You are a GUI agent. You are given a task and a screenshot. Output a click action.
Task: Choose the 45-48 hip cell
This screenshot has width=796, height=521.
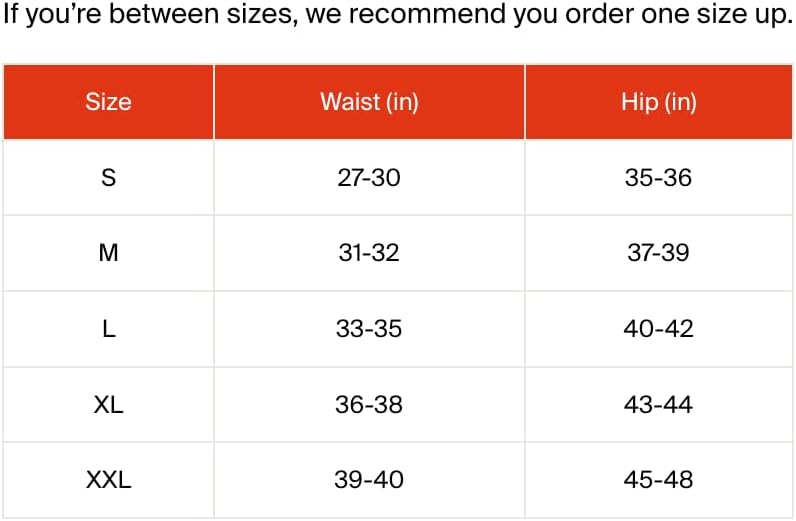point(658,480)
